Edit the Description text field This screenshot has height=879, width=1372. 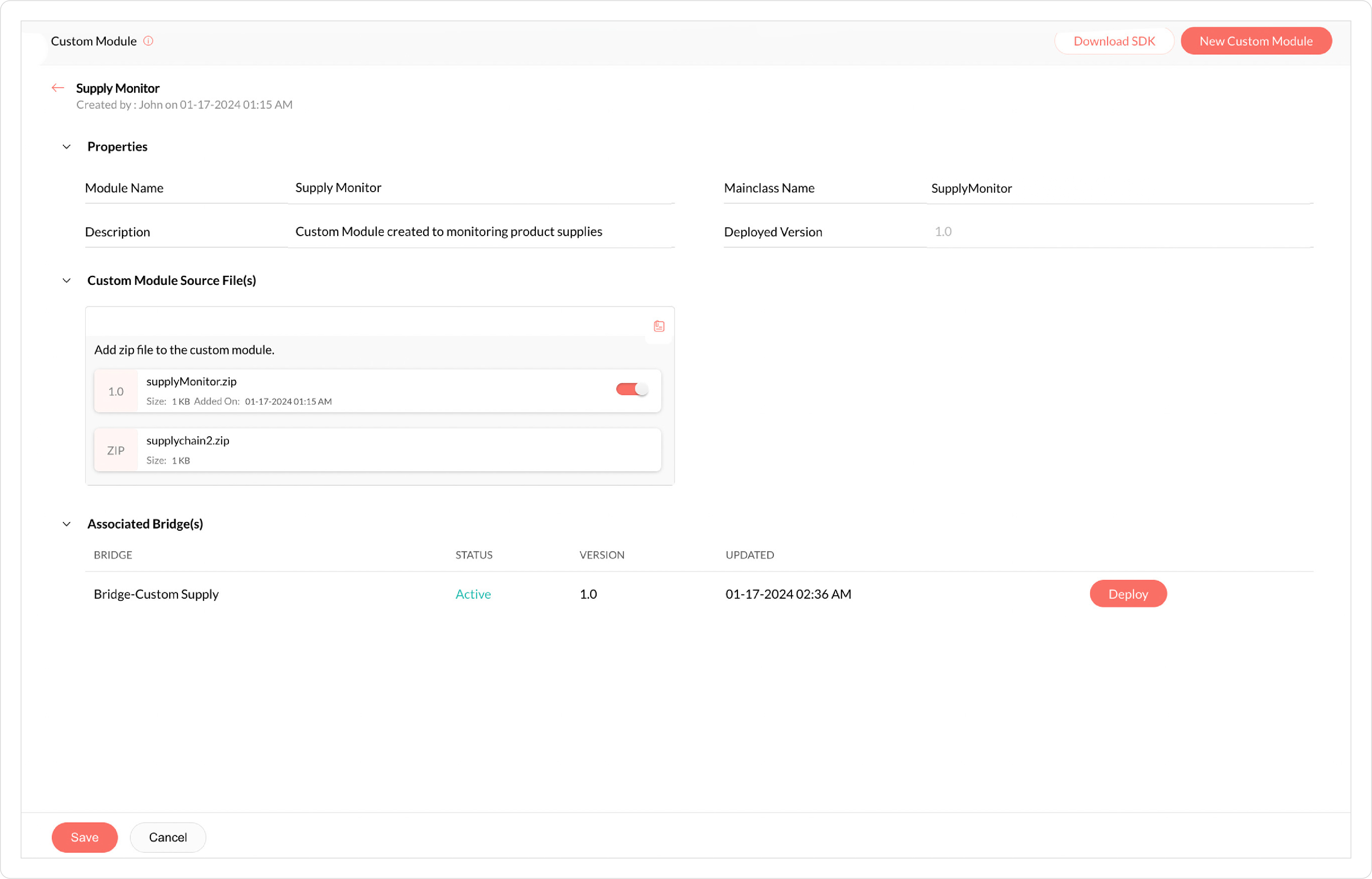click(482, 232)
